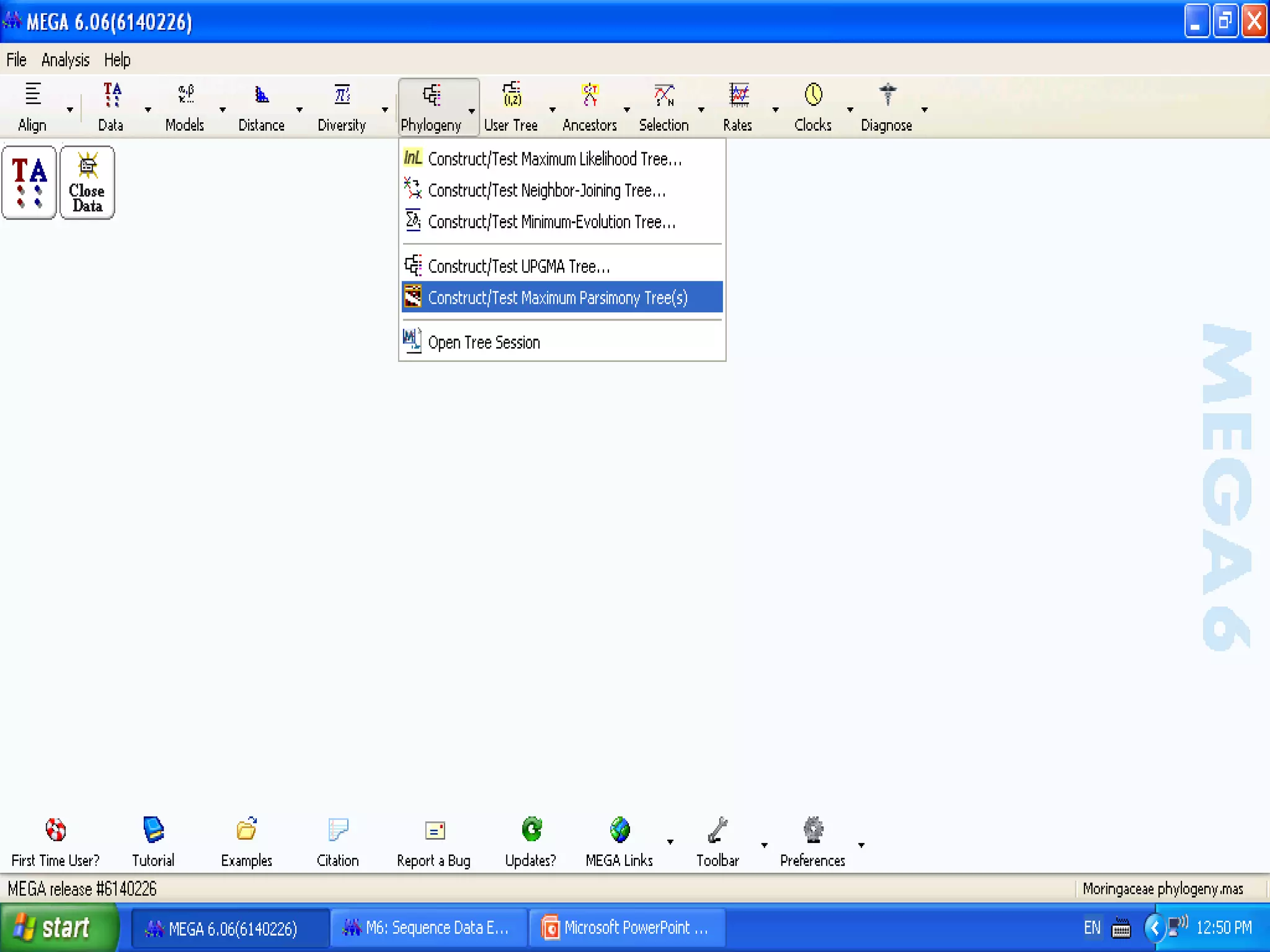Image resolution: width=1270 pixels, height=952 pixels.
Task: Open the Preferences dropdown arrow
Action: click(x=861, y=845)
